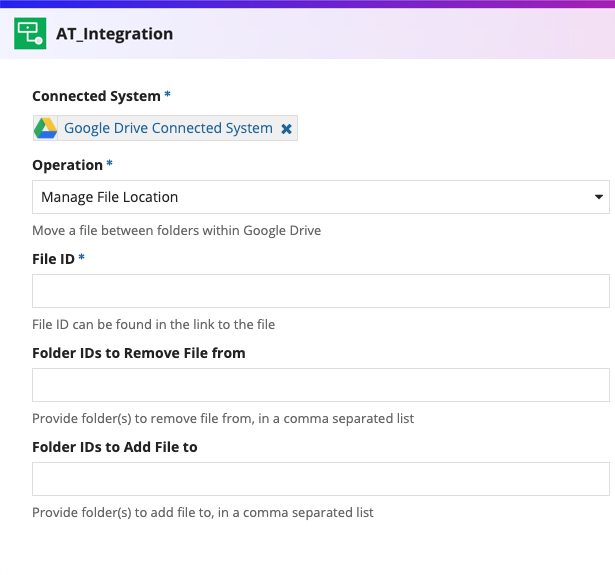Viewport: 615px width, 575px height.
Task: Open the Google Drive Connected System link
Action: tap(168, 128)
